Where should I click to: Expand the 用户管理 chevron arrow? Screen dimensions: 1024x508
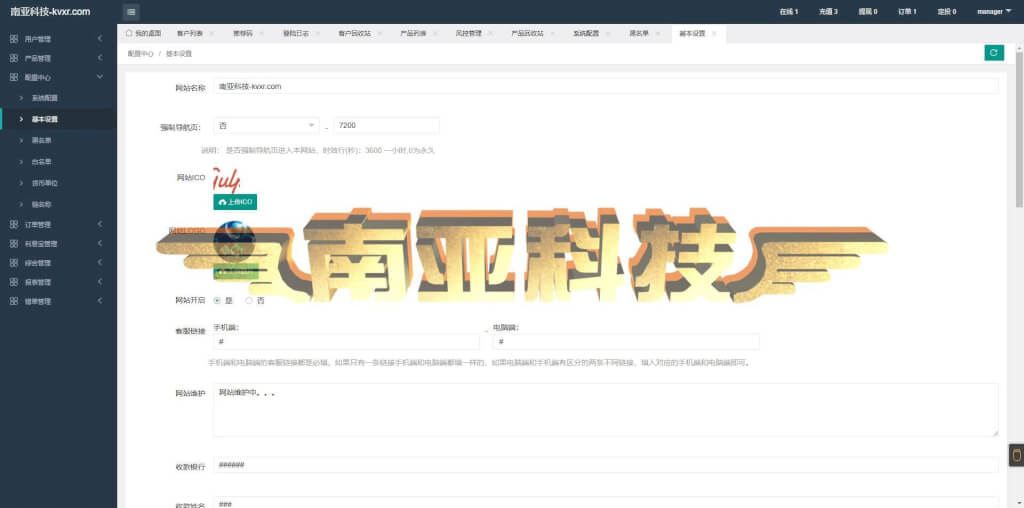(x=100, y=39)
